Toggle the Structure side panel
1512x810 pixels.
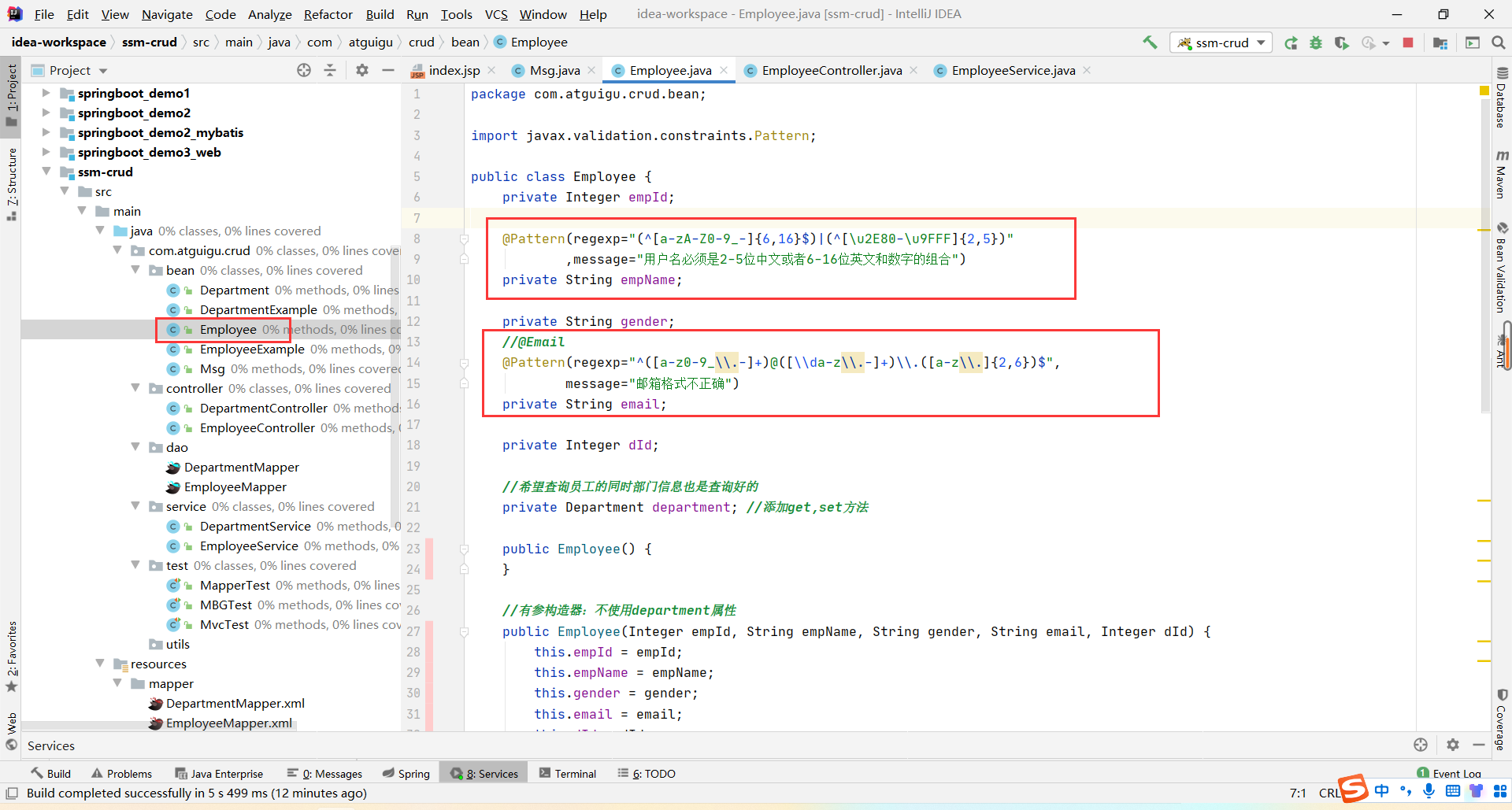[12, 184]
